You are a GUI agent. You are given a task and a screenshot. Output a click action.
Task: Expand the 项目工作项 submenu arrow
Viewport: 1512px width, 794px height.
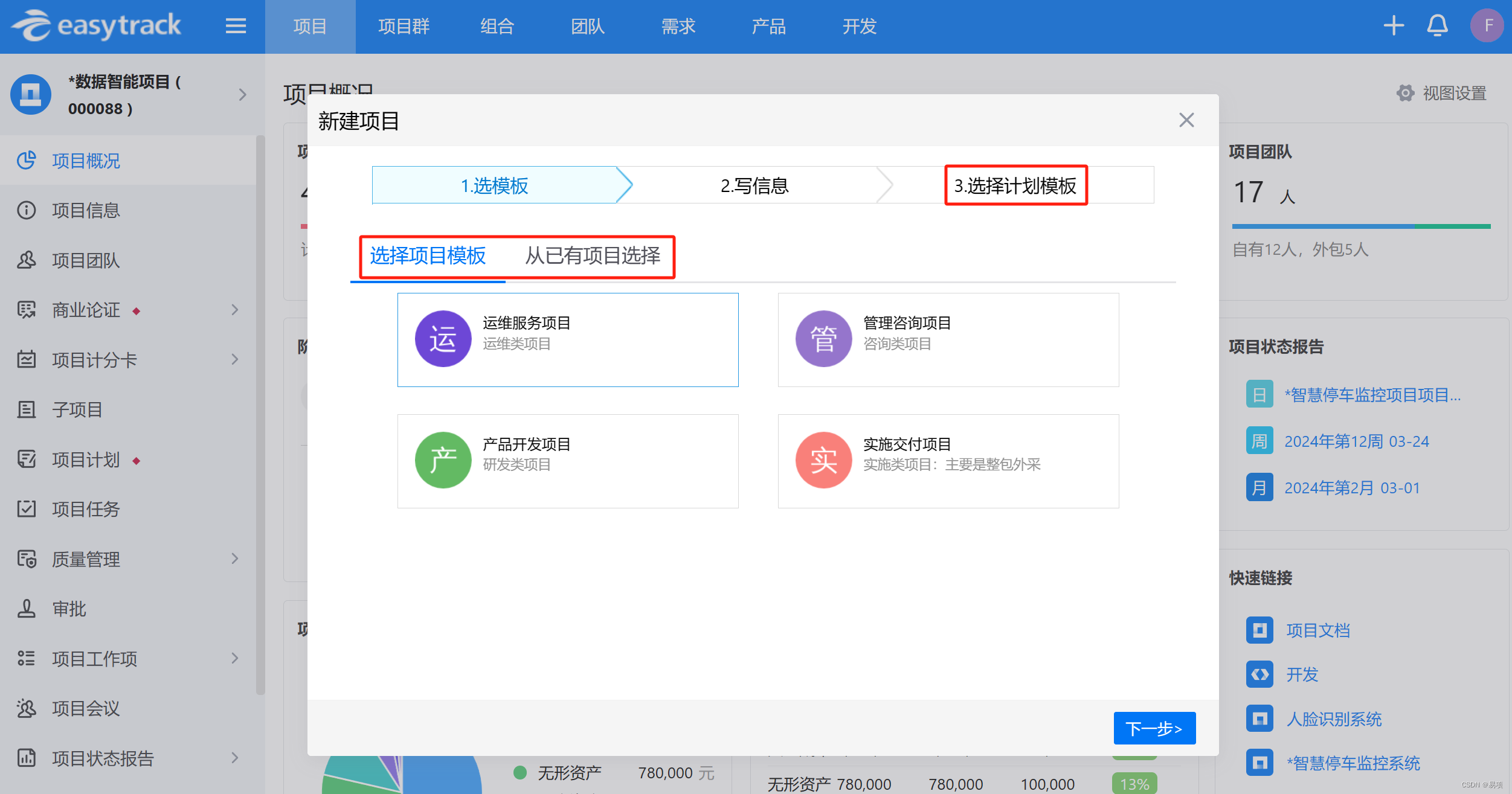point(235,658)
